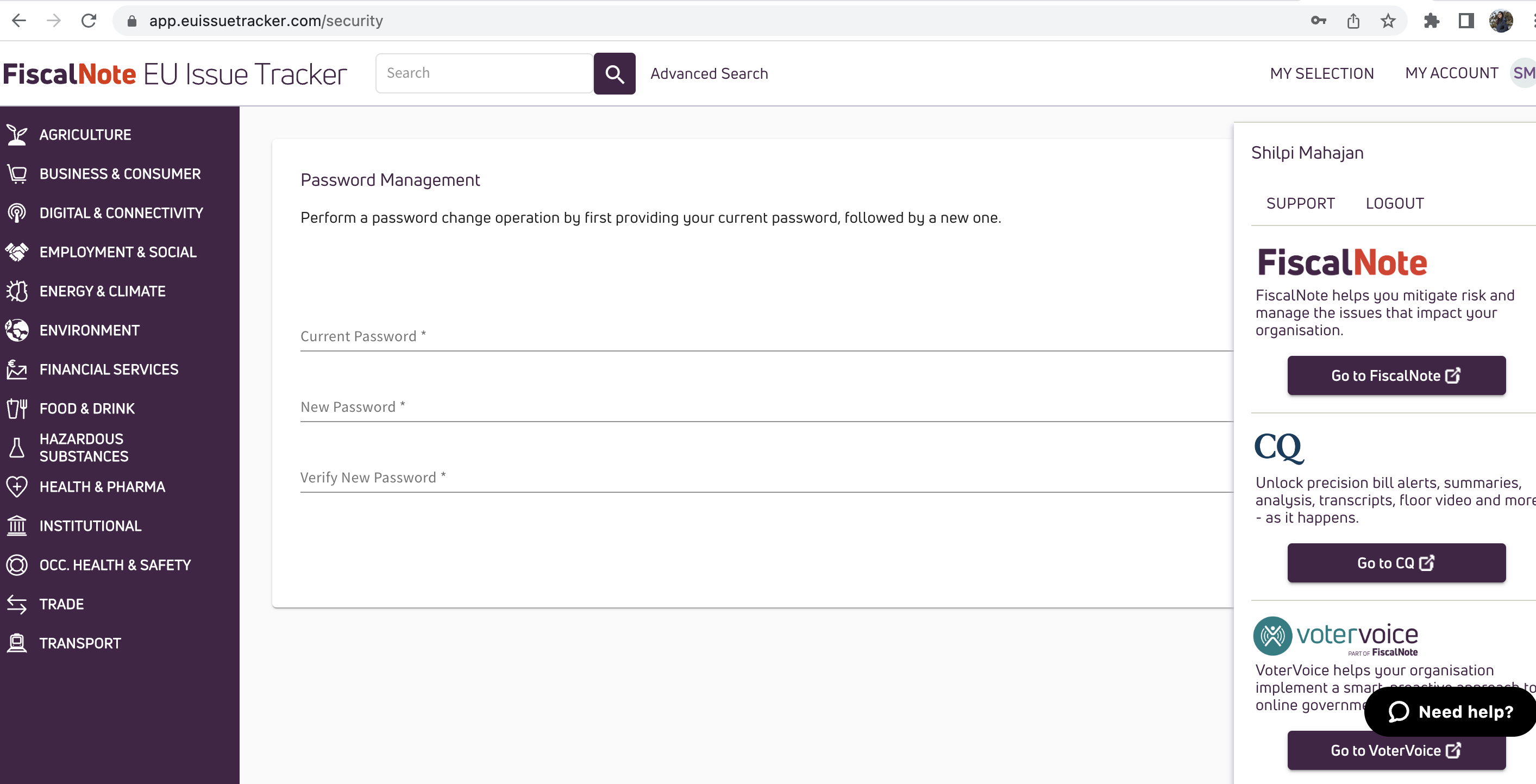
Task: Click the browser forward arrow
Action: point(54,21)
